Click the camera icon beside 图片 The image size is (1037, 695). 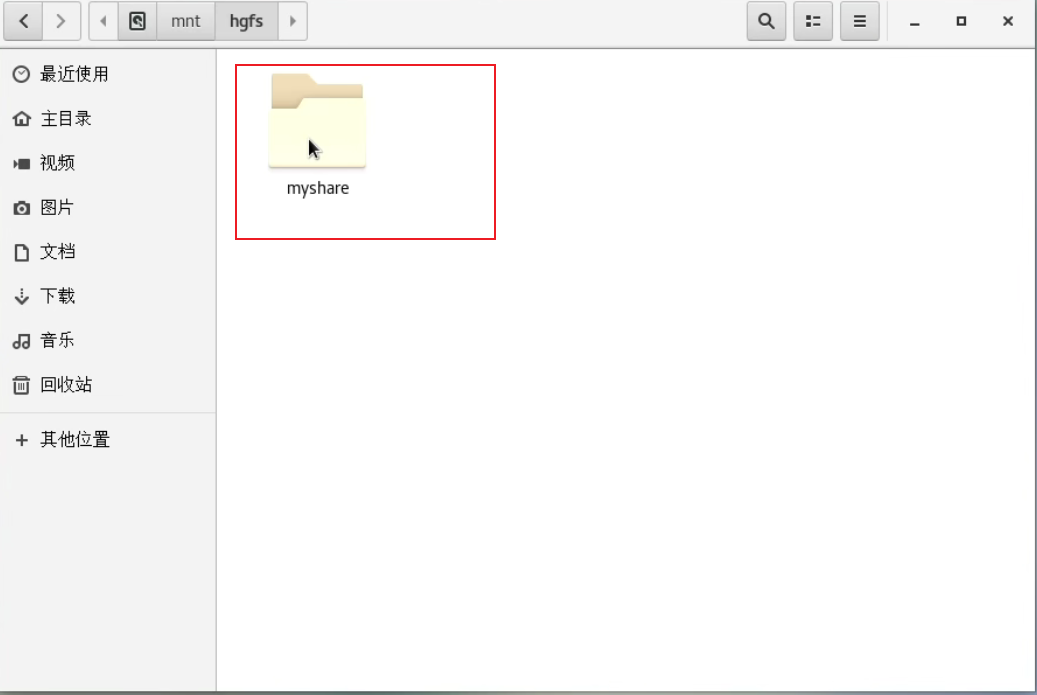point(21,208)
